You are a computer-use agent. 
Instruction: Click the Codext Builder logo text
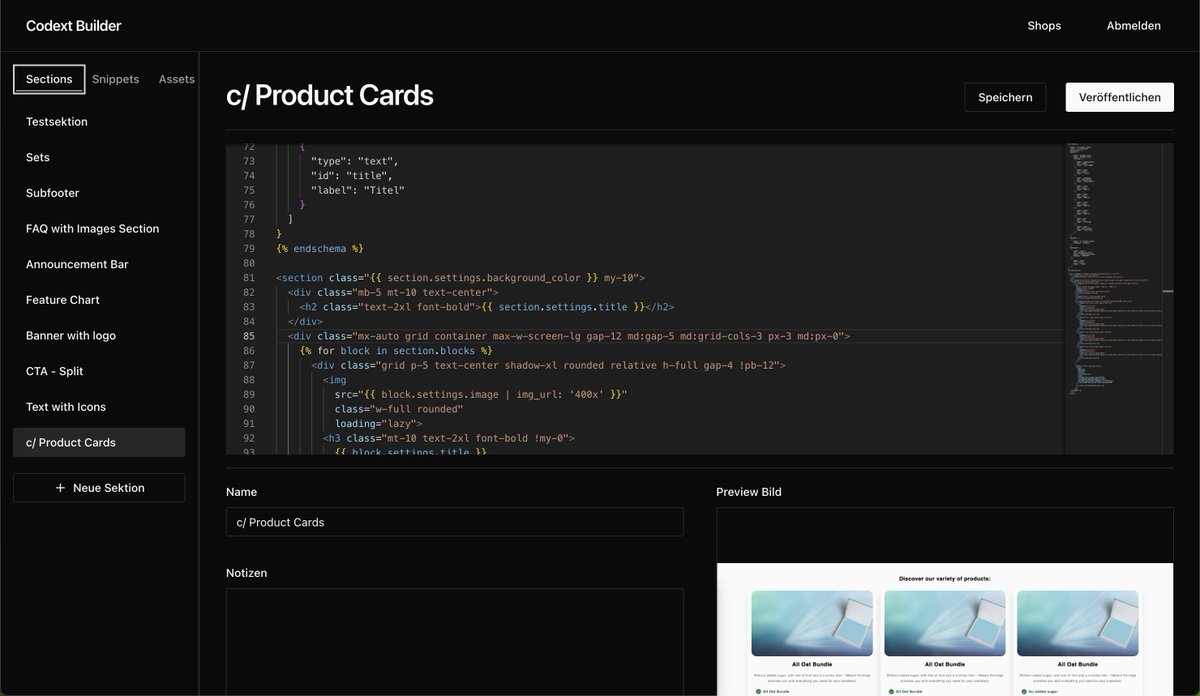[x=74, y=26]
